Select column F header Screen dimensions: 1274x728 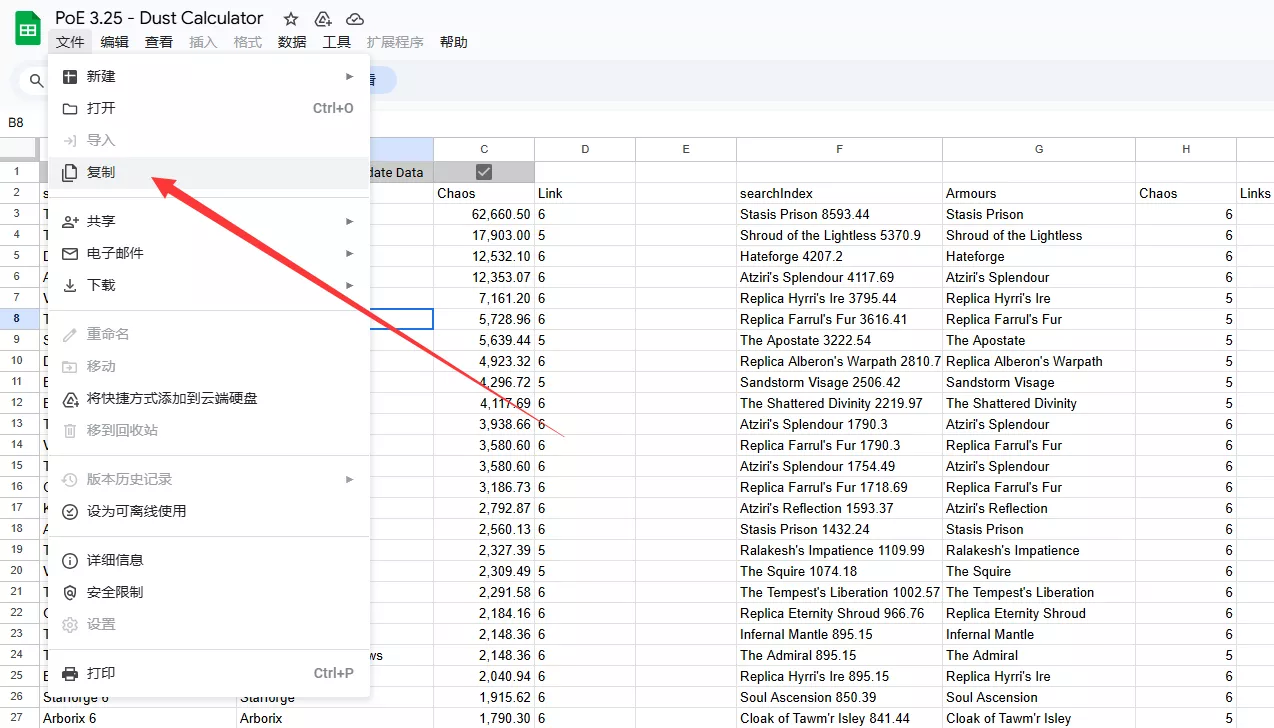coord(839,149)
